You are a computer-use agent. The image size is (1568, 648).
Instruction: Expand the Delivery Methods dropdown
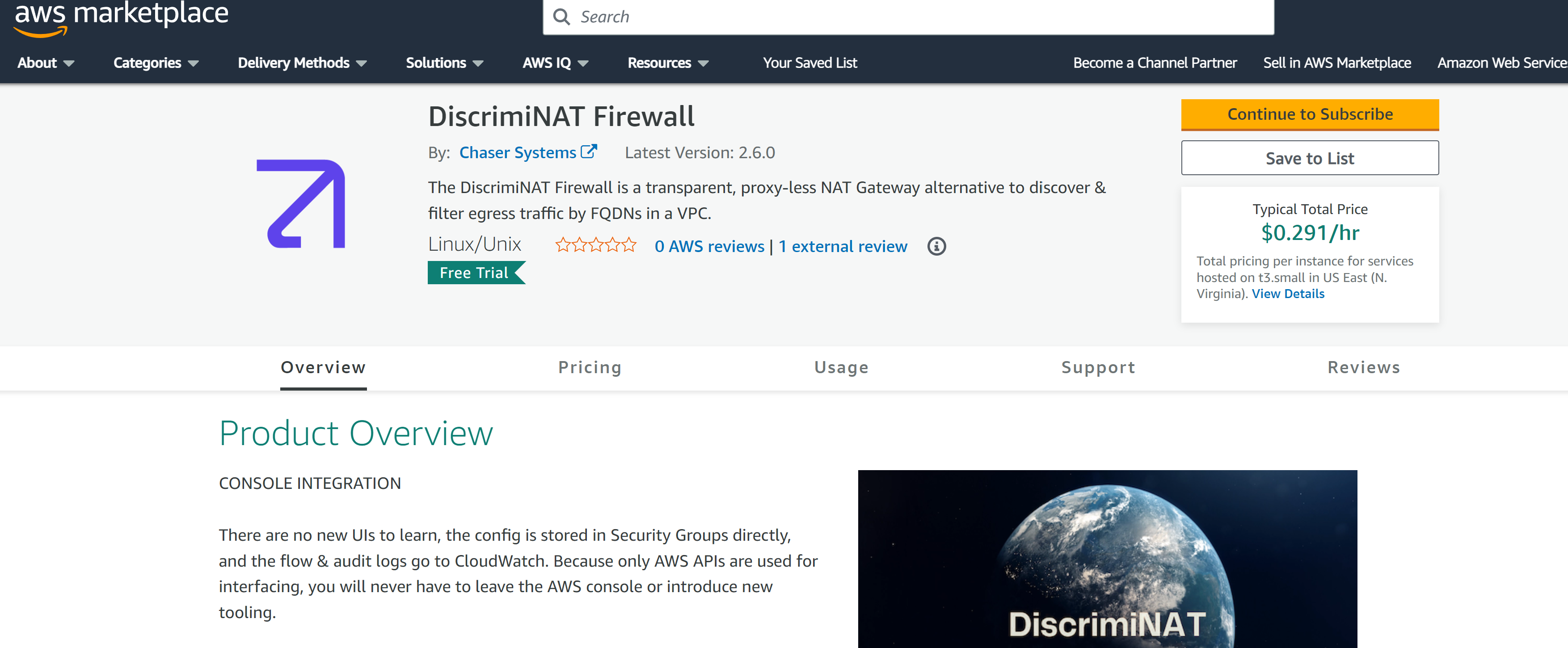pyautogui.click(x=300, y=63)
